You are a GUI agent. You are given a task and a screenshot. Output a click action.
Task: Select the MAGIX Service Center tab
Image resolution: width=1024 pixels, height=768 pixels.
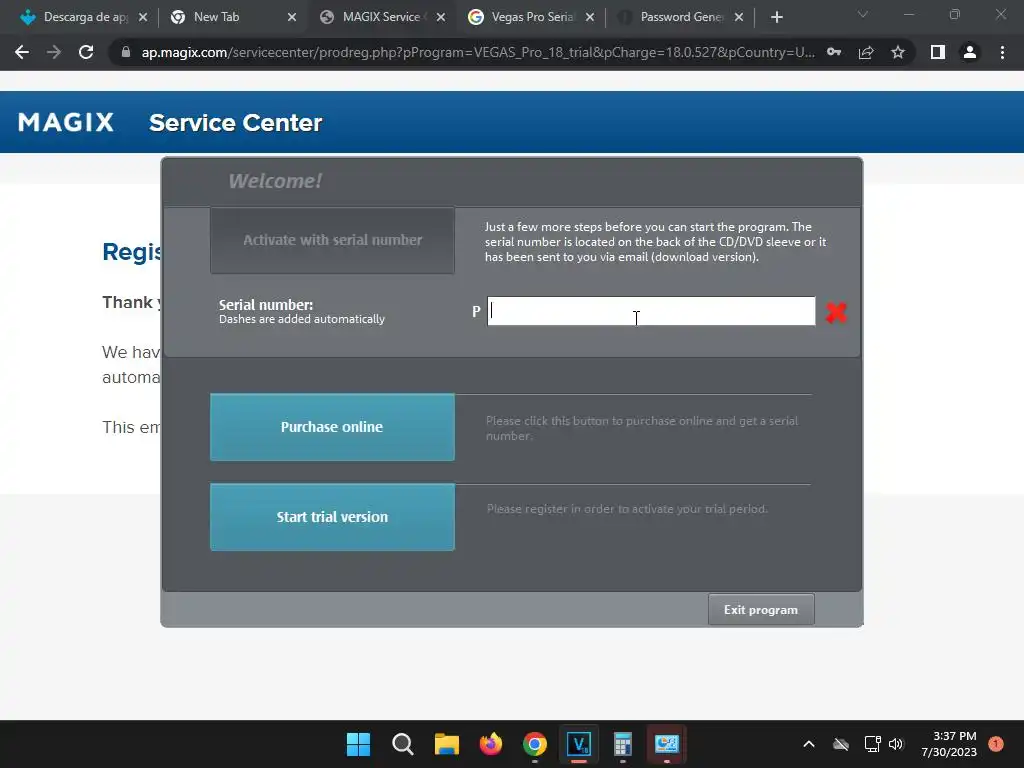pyautogui.click(x=381, y=17)
